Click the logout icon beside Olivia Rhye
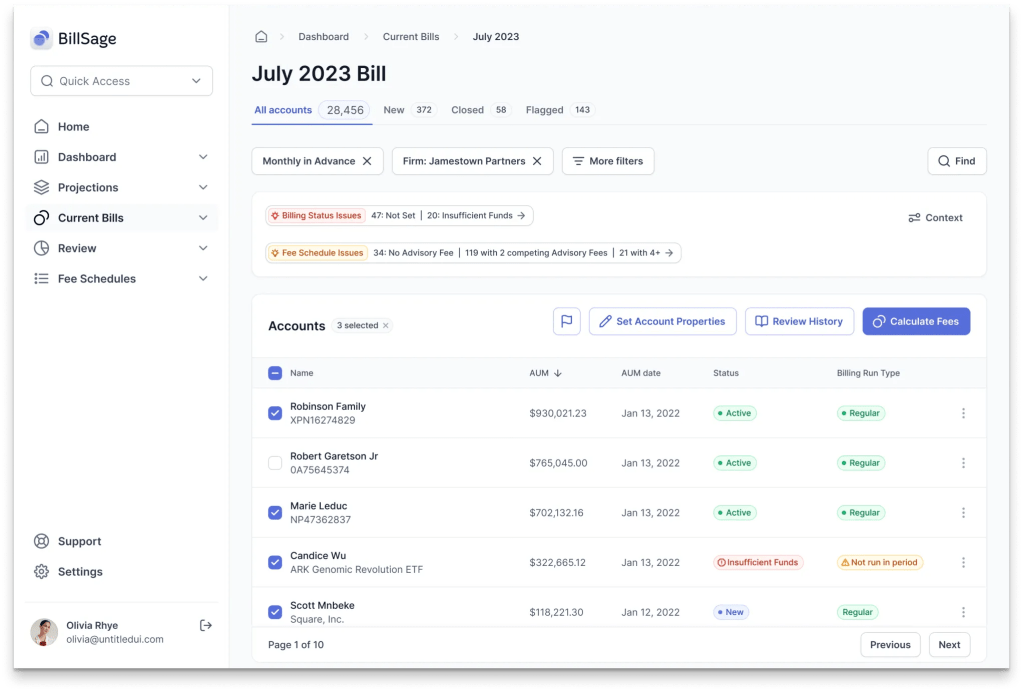The width and height of the screenshot is (1023, 691). pos(206,625)
